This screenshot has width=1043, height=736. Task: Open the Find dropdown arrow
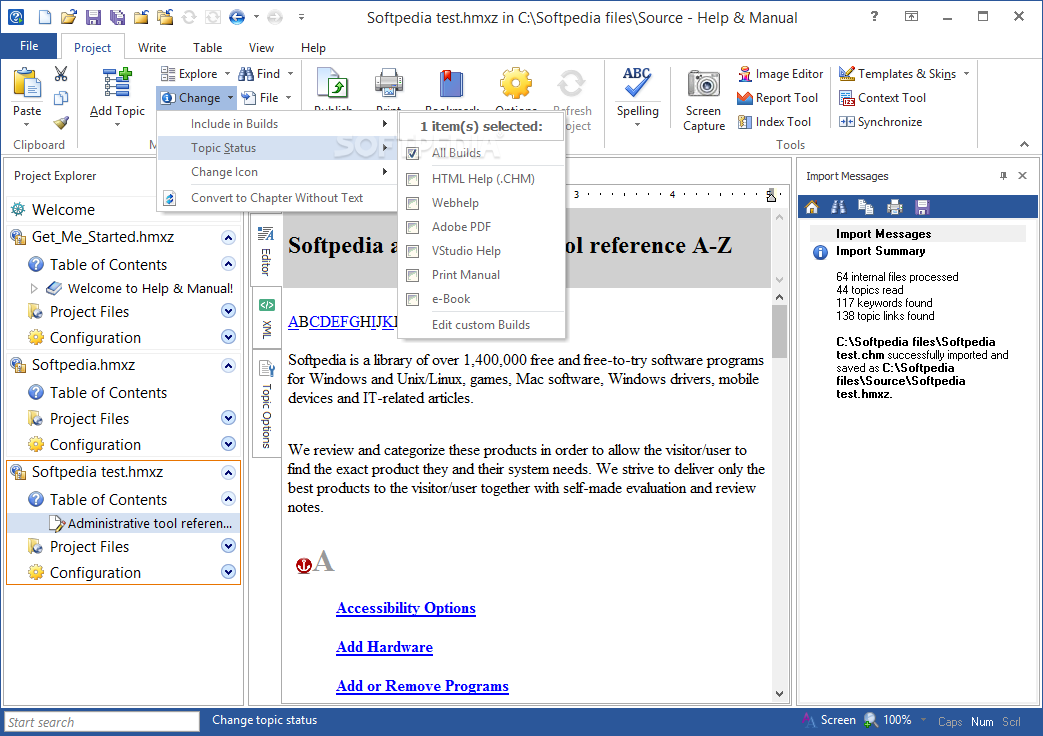(x=291, y=74)
